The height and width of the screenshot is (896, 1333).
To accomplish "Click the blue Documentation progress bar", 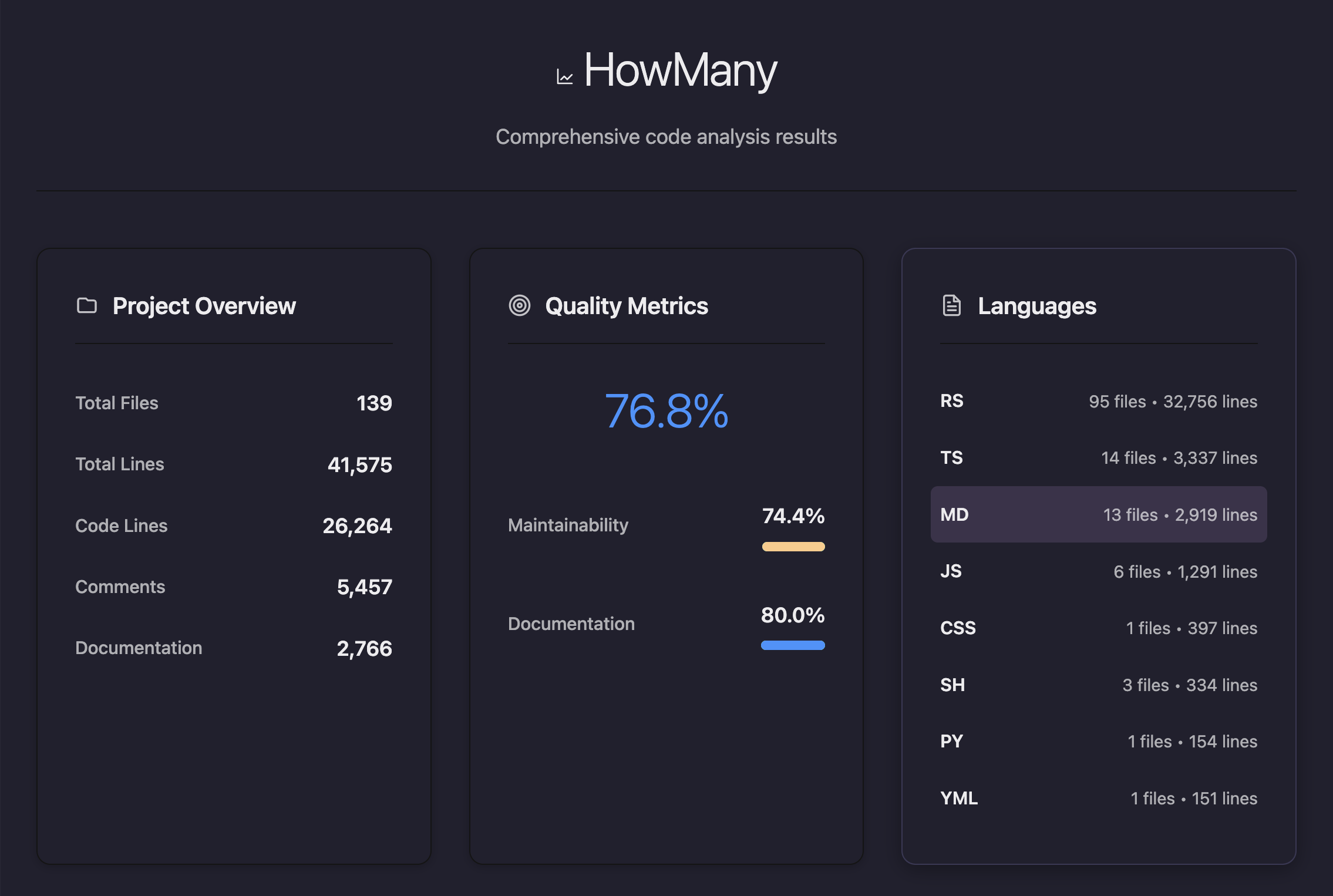I will pyautogui.click(x=793, y=645).
